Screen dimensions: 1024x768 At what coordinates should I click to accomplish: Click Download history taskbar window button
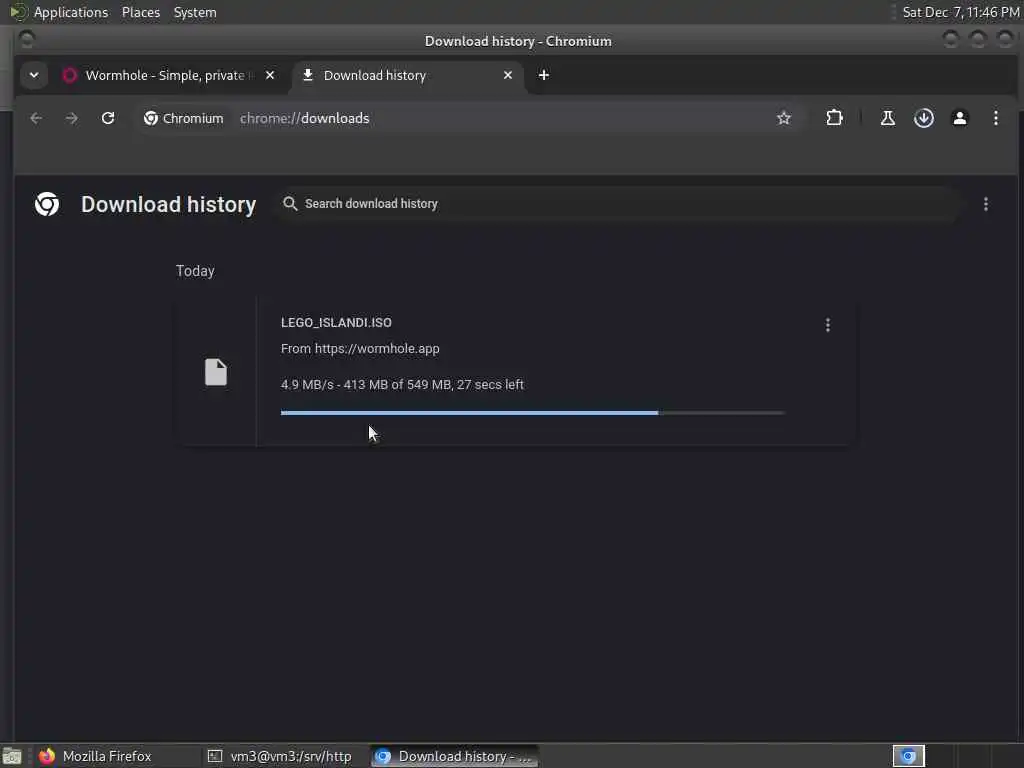coord(455,756)
